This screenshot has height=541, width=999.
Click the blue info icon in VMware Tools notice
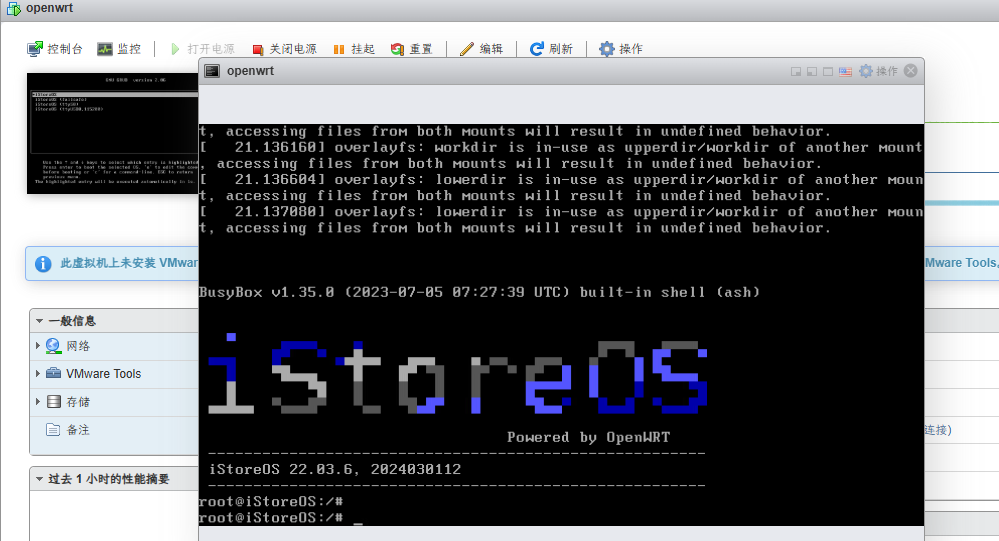click(x=43, y=264)
